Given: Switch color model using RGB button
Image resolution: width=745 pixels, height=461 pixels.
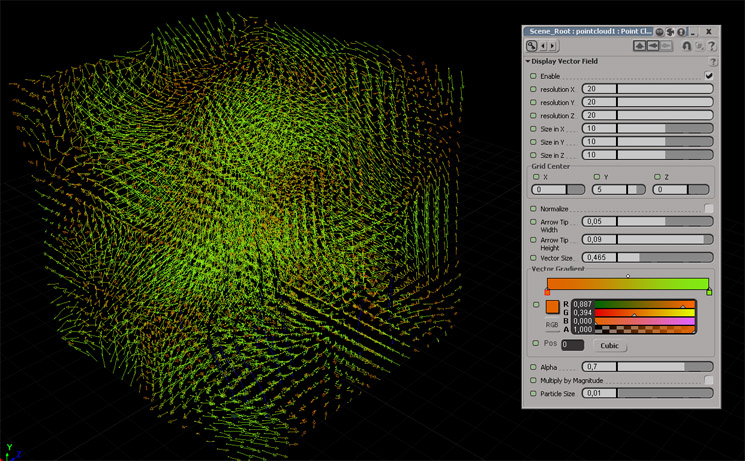Looking at the screenshot, I should point(552,325).
